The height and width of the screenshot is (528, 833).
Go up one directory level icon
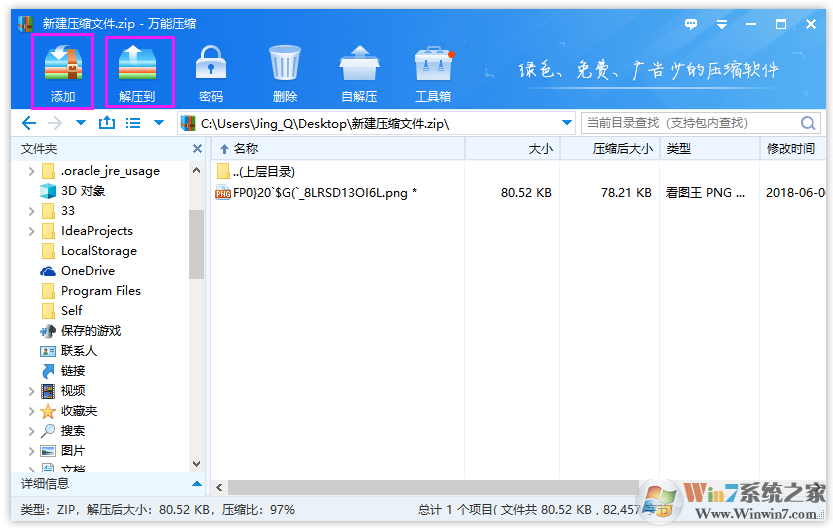(107, 123)
